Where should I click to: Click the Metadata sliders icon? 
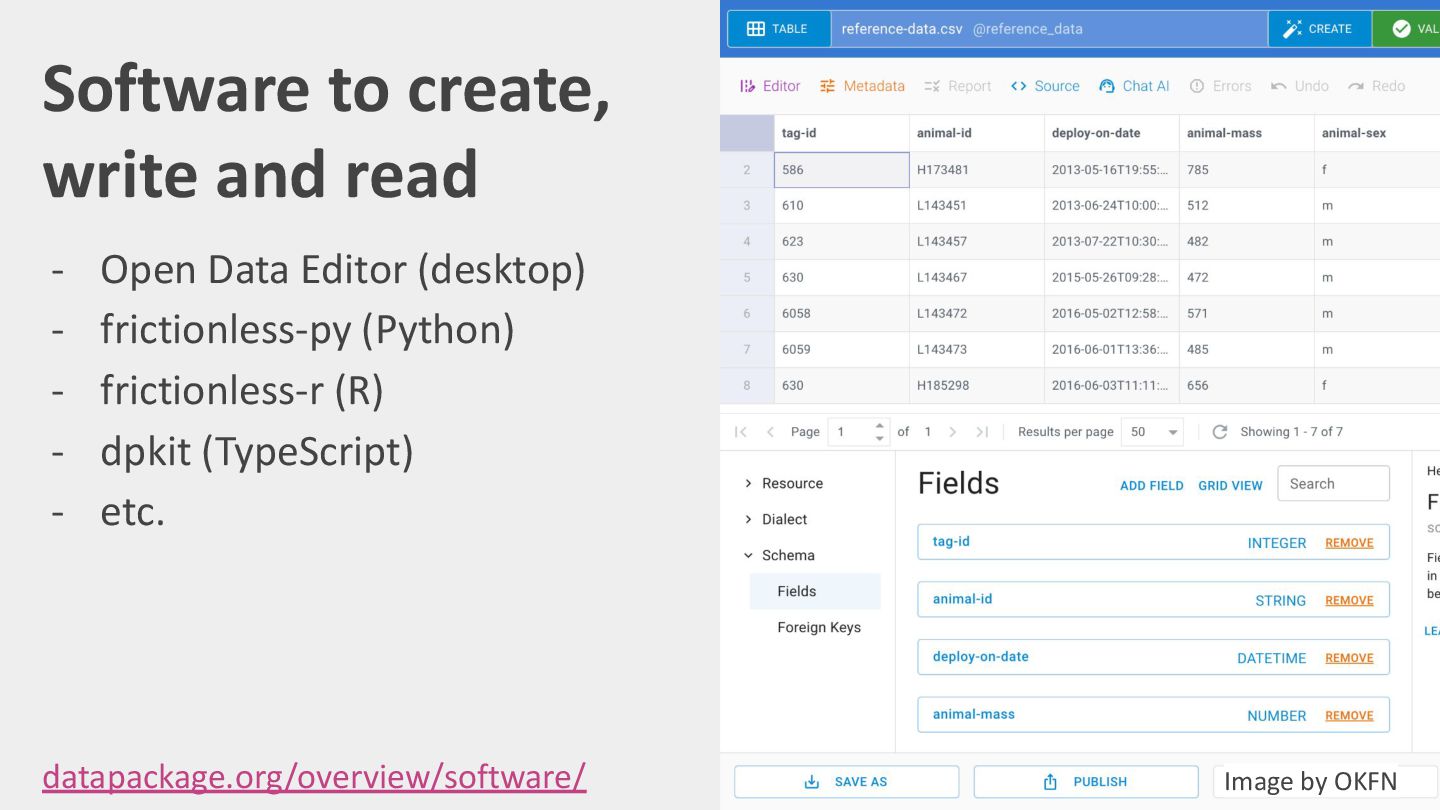[827, 86]
